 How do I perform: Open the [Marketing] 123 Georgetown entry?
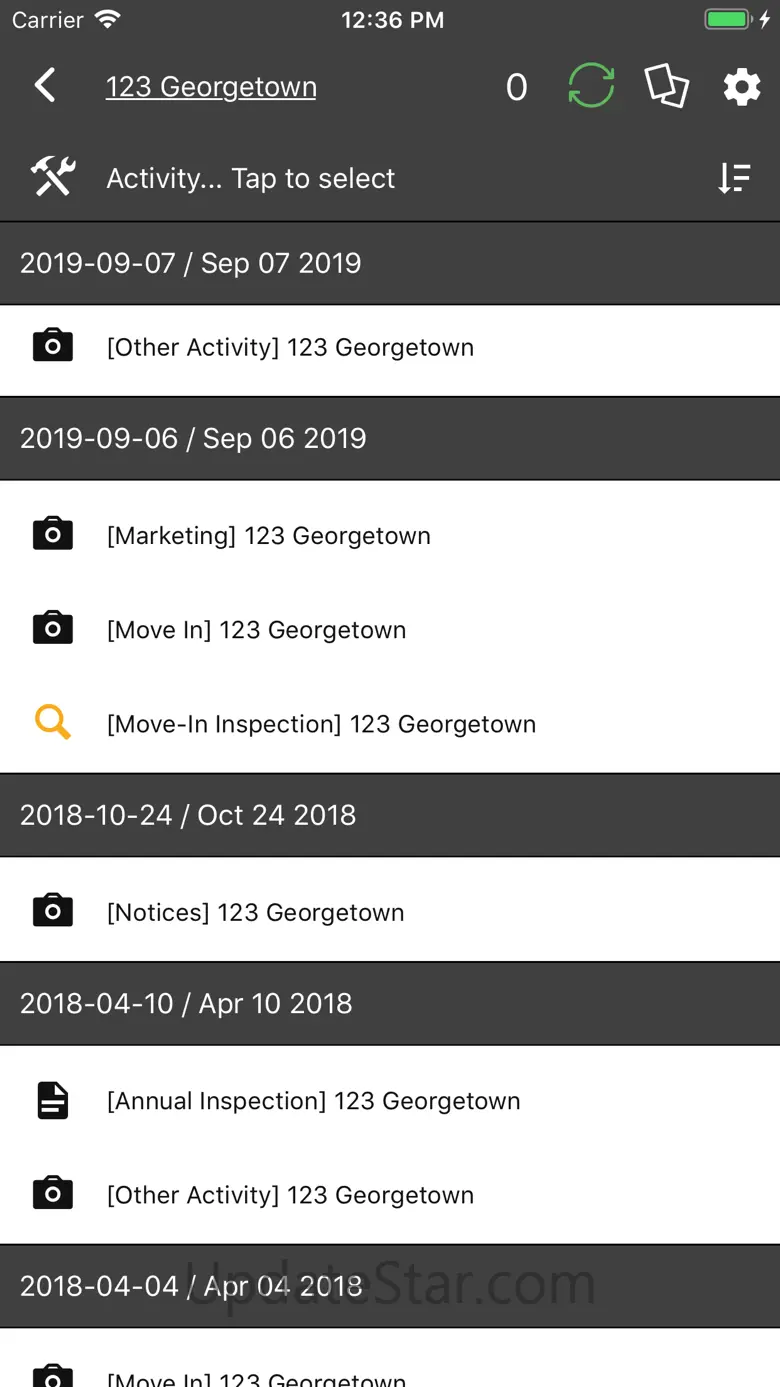click(268, 536)
